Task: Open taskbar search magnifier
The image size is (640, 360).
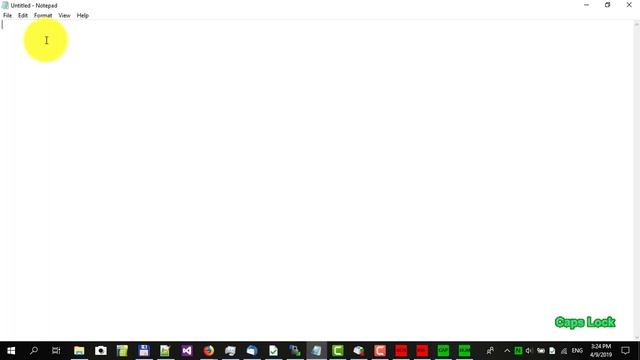Action: click(x=34, y=351)
